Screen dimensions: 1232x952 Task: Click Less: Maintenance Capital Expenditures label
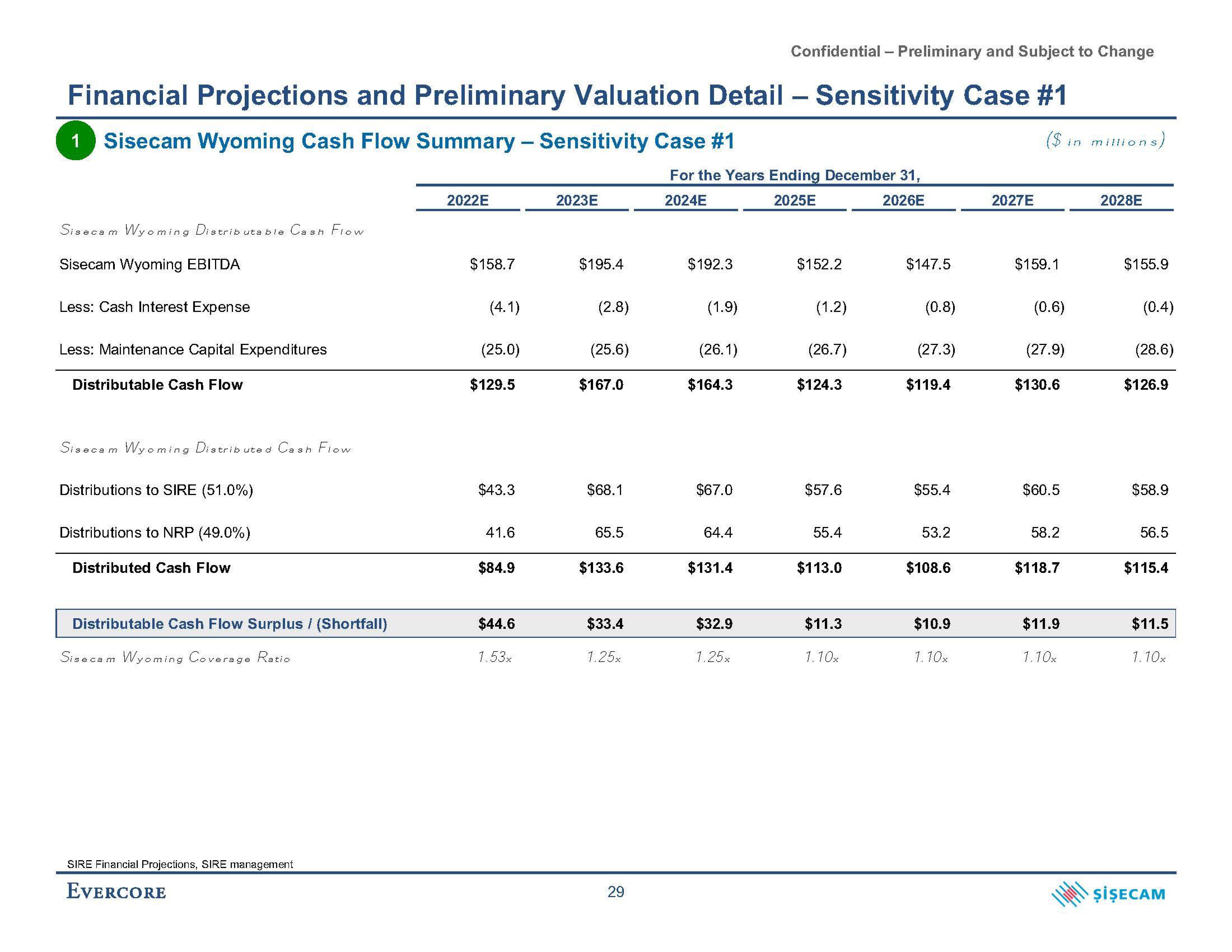pos(193,350)
